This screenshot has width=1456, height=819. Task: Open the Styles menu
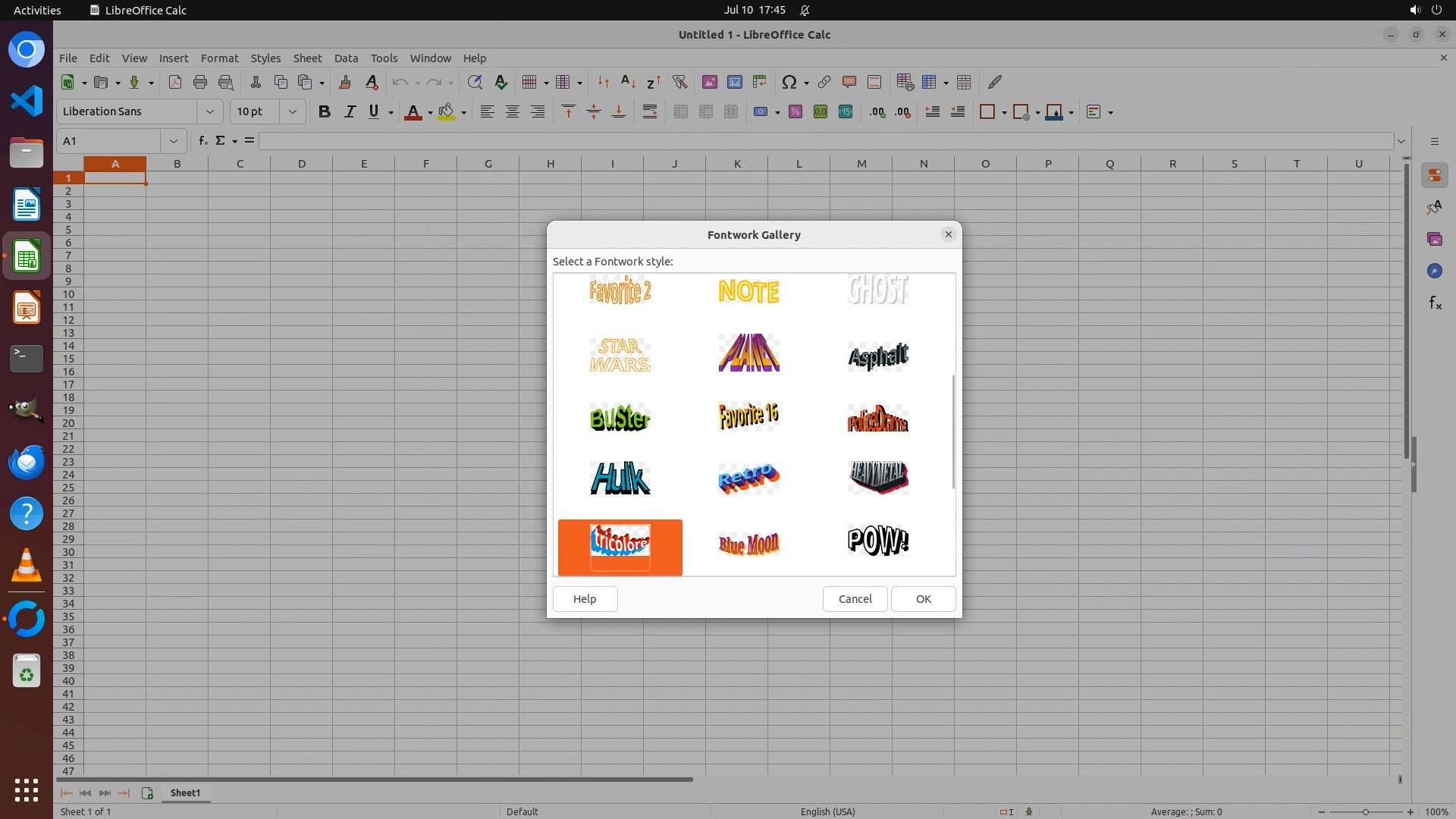point(265,58)
